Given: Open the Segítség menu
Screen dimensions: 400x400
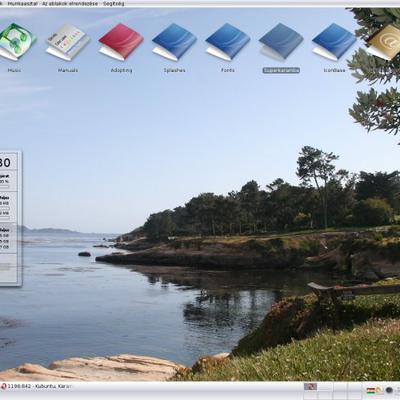Looking at the screenshot, I should click(113, 4).
